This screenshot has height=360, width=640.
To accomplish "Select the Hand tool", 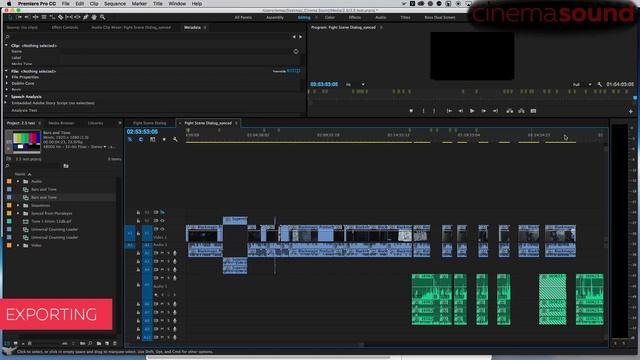I will 94,18.
